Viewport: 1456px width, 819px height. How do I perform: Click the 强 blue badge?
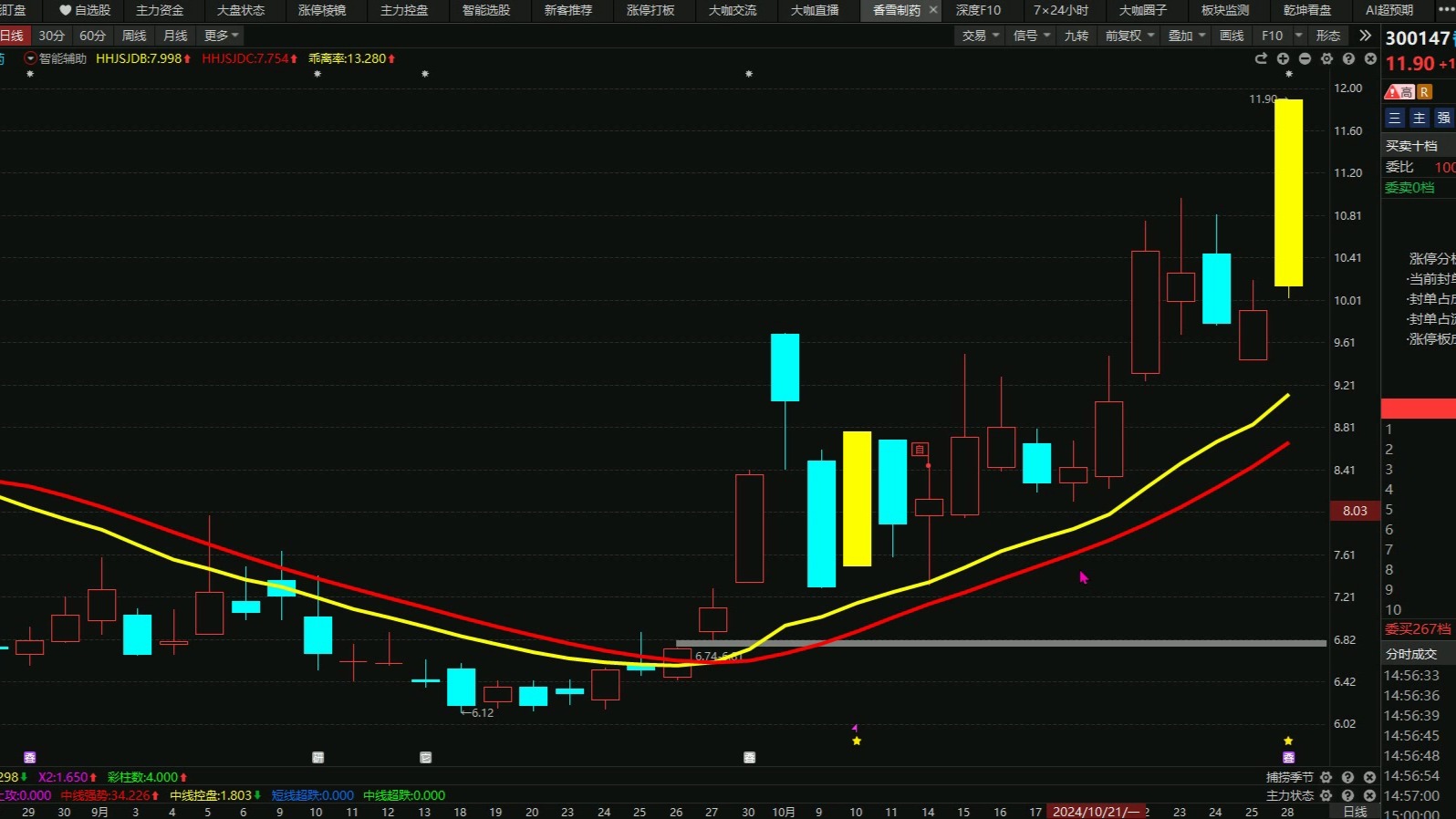(x=1443, y=118)
